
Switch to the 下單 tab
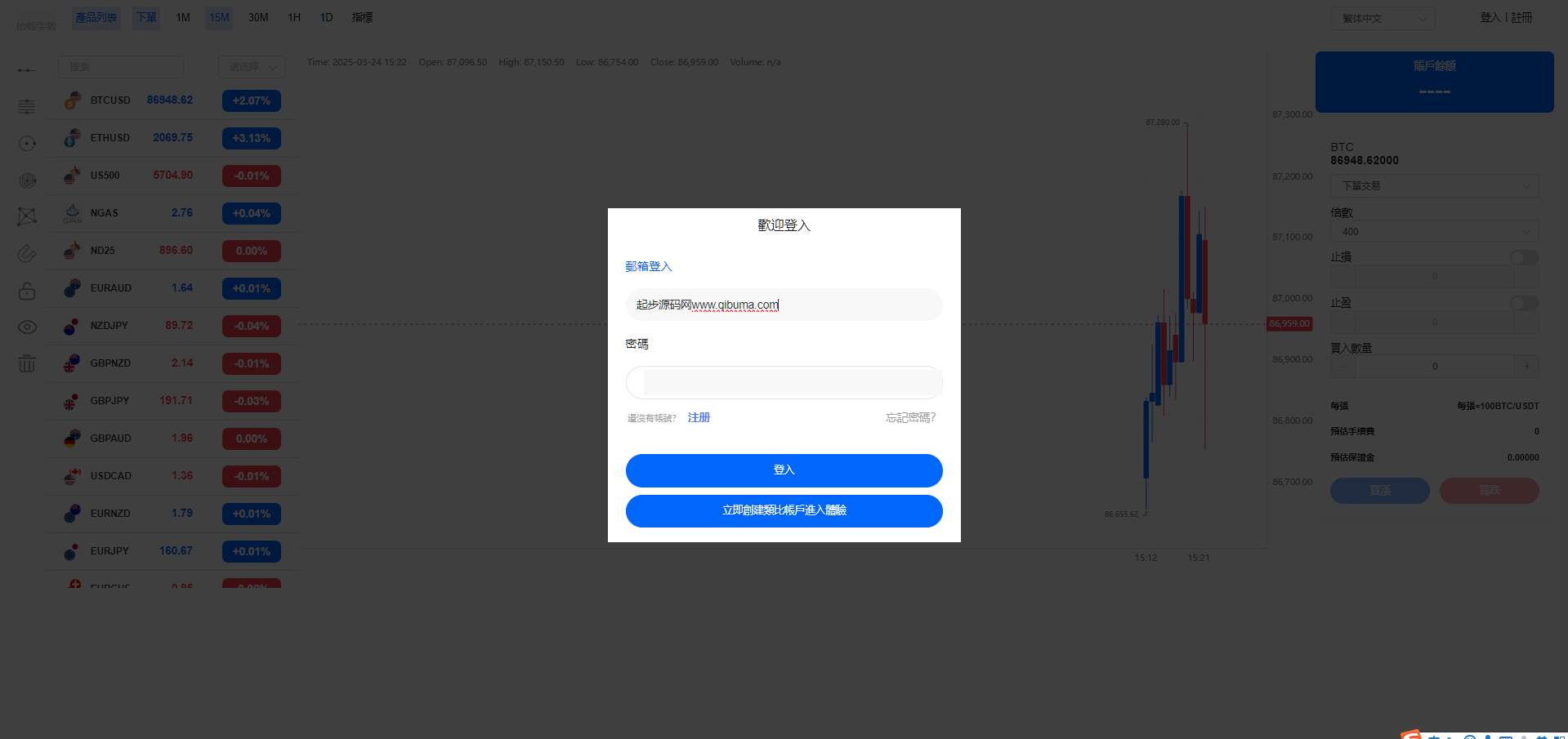146,18
